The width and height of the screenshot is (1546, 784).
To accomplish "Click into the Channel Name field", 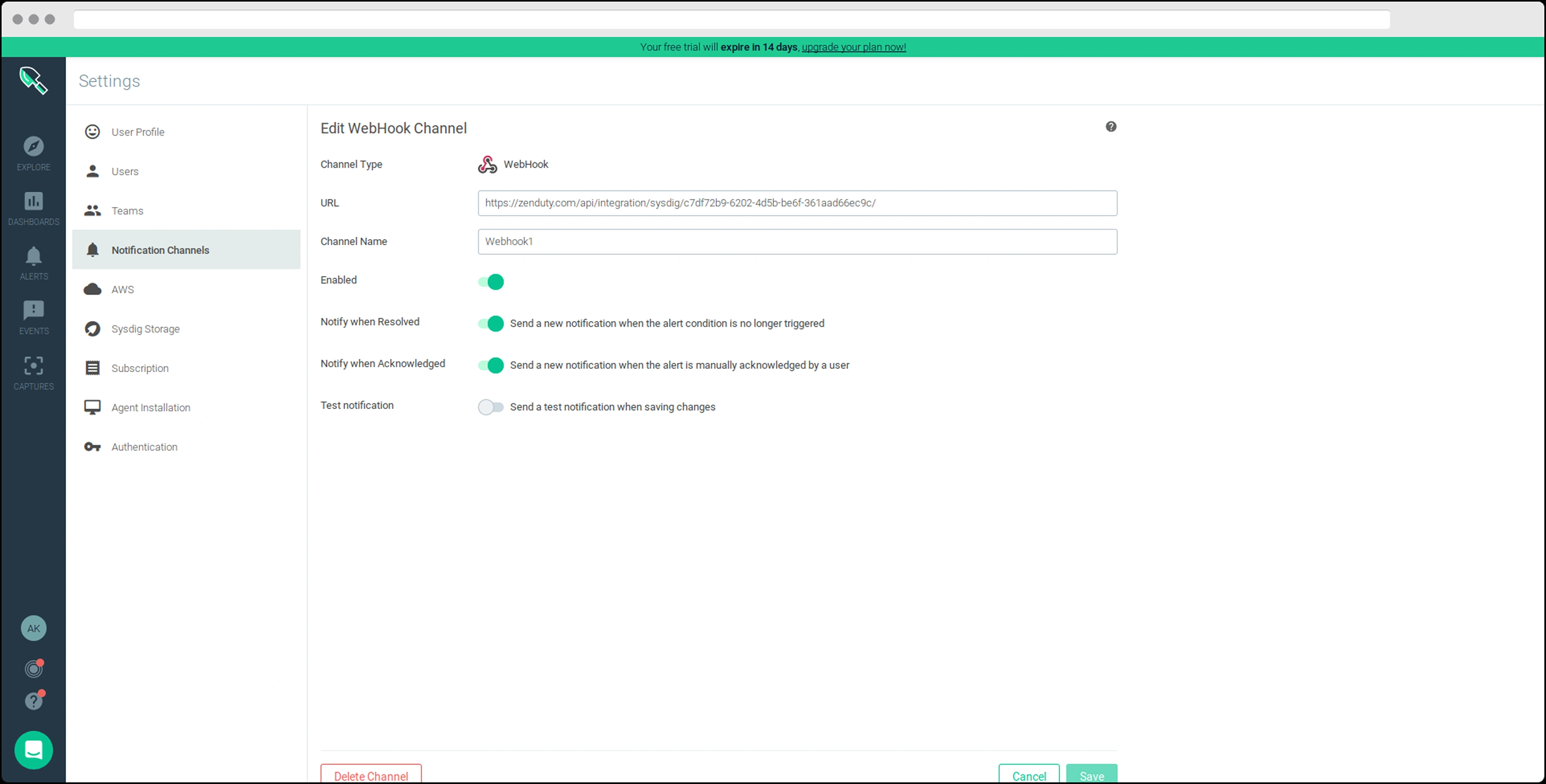I will coord(797,242).
